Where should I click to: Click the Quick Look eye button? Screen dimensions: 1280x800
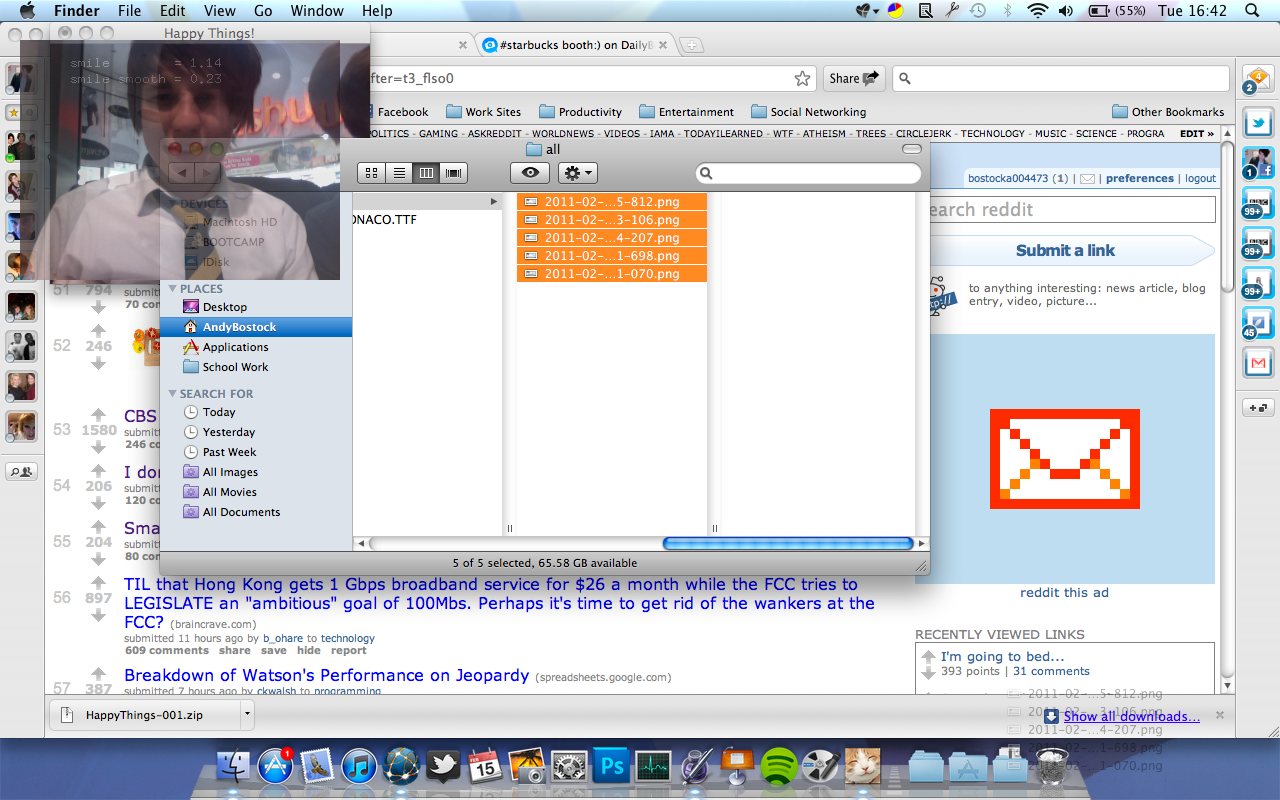(x=530, y=173)
